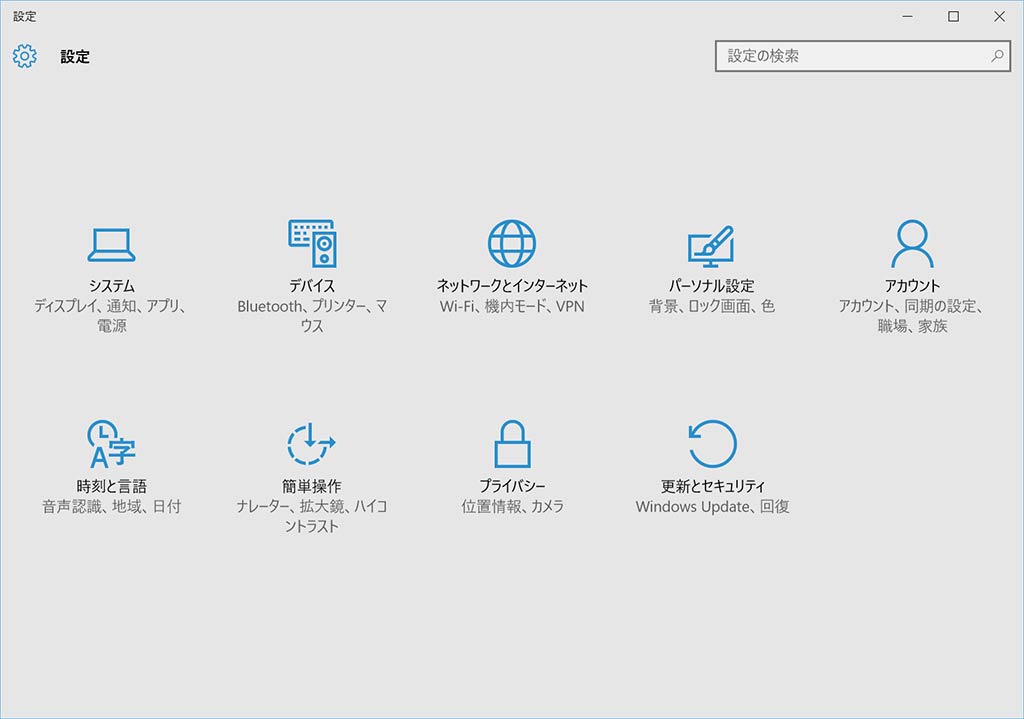Screen dimensions: 1024x719
Task: Select the デバイス title label
Action: click(312, 285)
